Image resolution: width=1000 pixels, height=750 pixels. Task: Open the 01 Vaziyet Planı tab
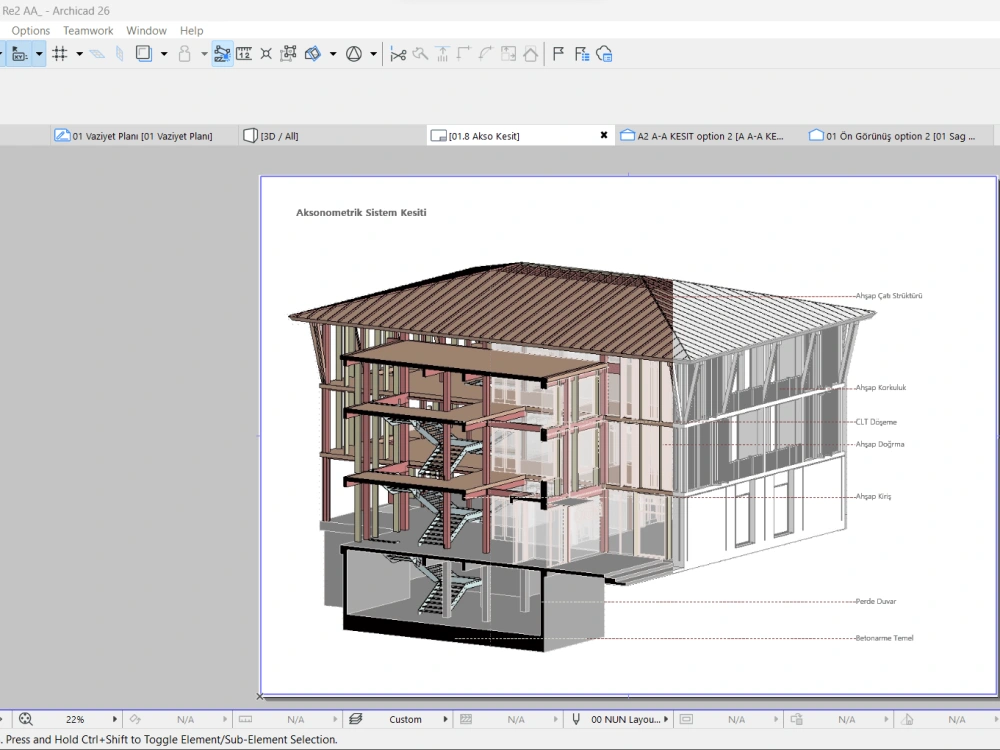point(140,134)
